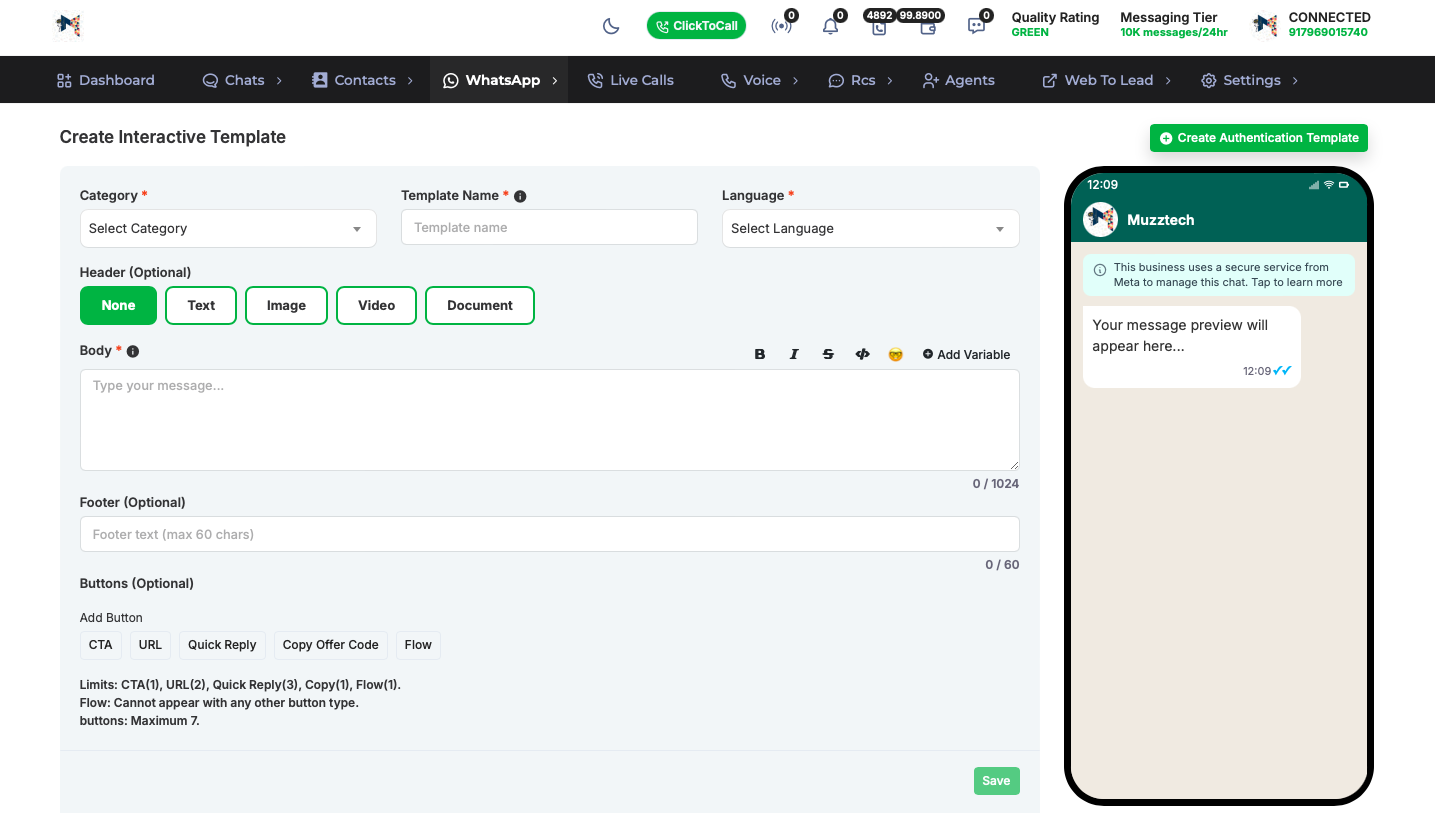Enable the Video header option
The image size is (1435, 813).
point(376,305)
